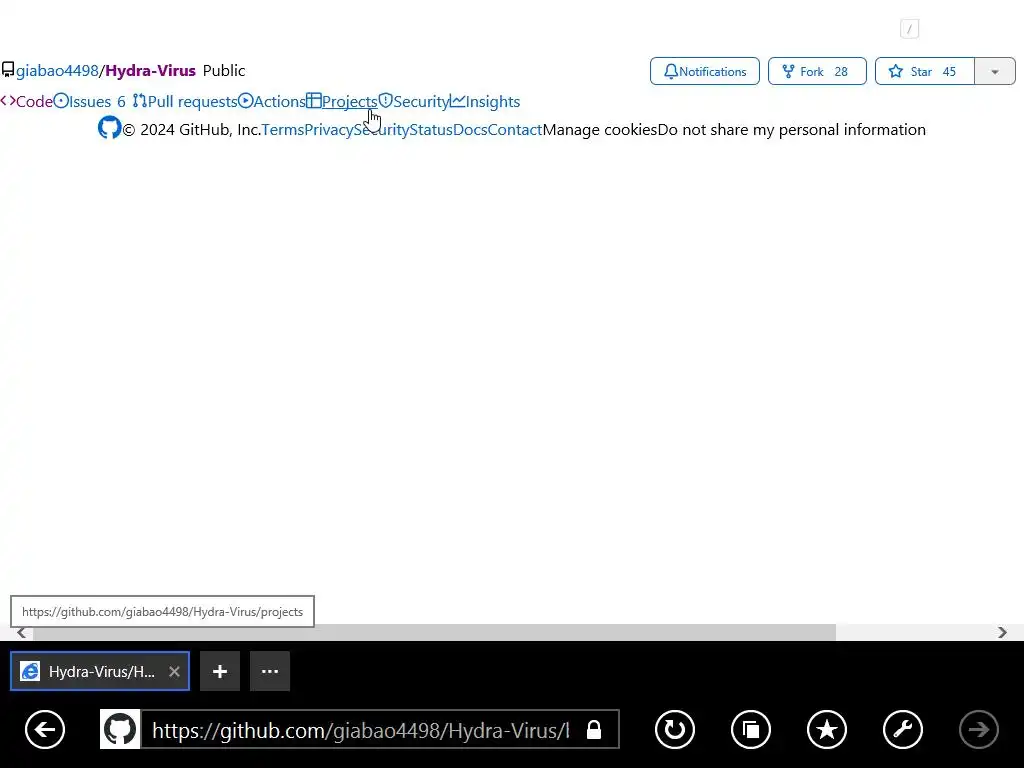Click the padlock security icon in address bar
The height and width of the screenshot is (768, 1024).
[x=594, y=729]
